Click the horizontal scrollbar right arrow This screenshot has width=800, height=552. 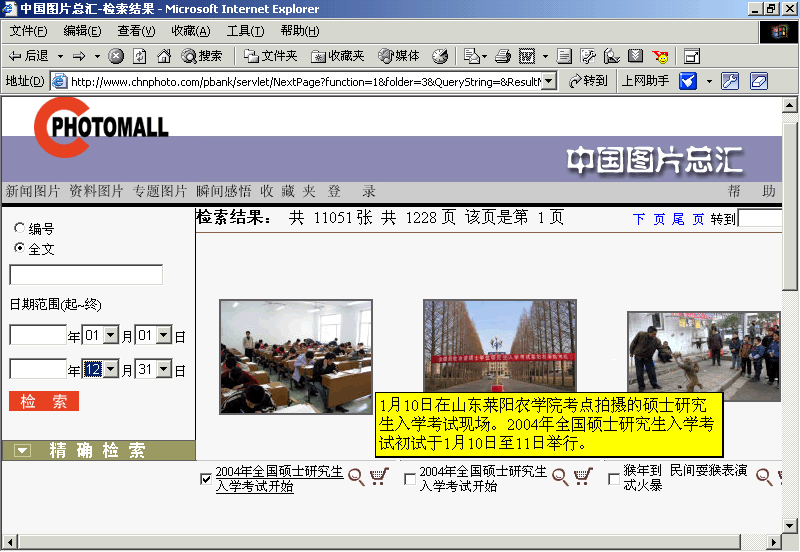(774, 542)
